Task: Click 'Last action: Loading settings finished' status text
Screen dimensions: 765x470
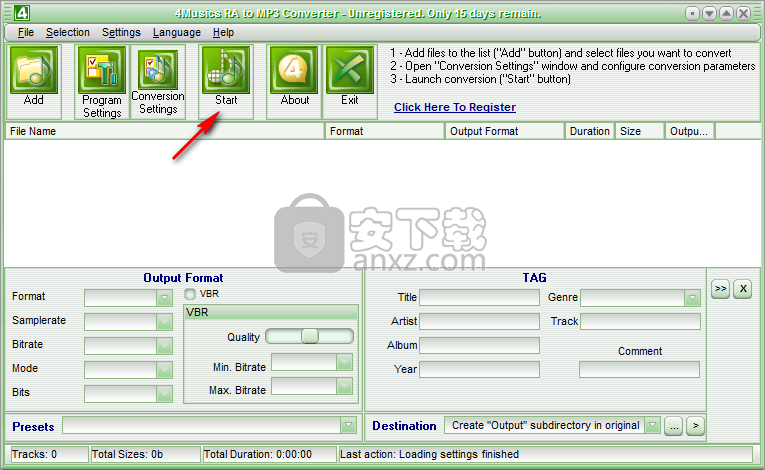Action: (x=429, y=454)
